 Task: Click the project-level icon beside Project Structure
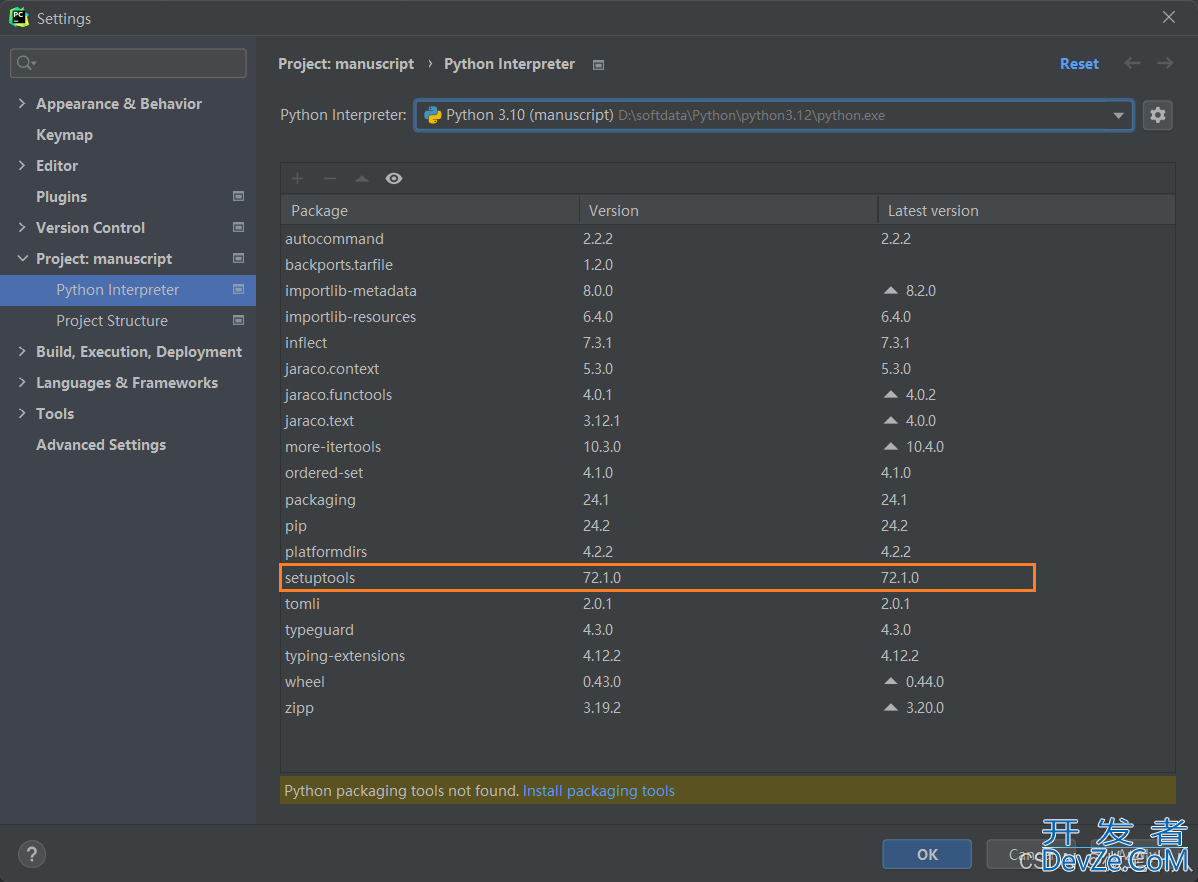(x=238, y=320)
